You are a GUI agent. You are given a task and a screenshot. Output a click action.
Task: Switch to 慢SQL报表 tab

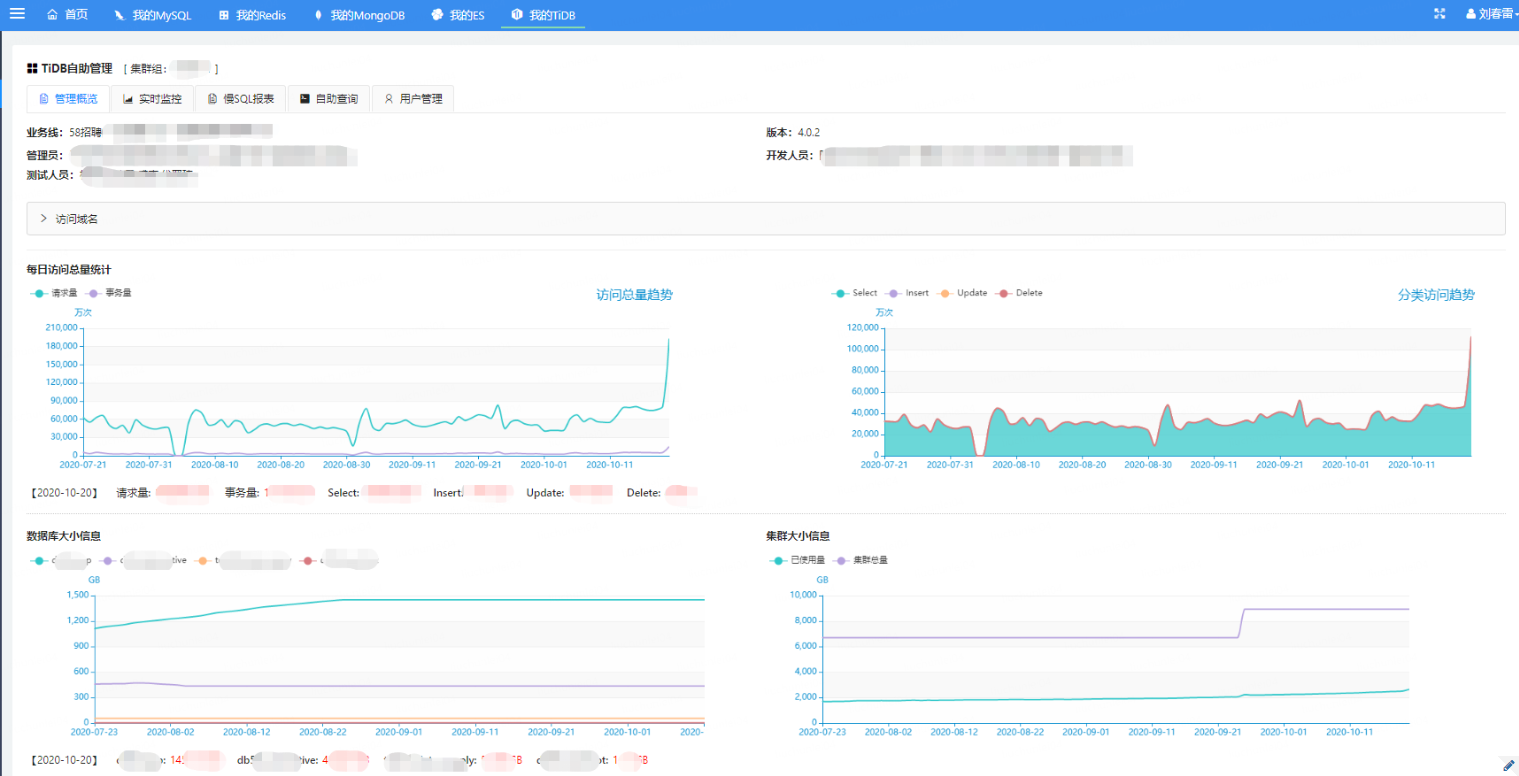[240, 99]
